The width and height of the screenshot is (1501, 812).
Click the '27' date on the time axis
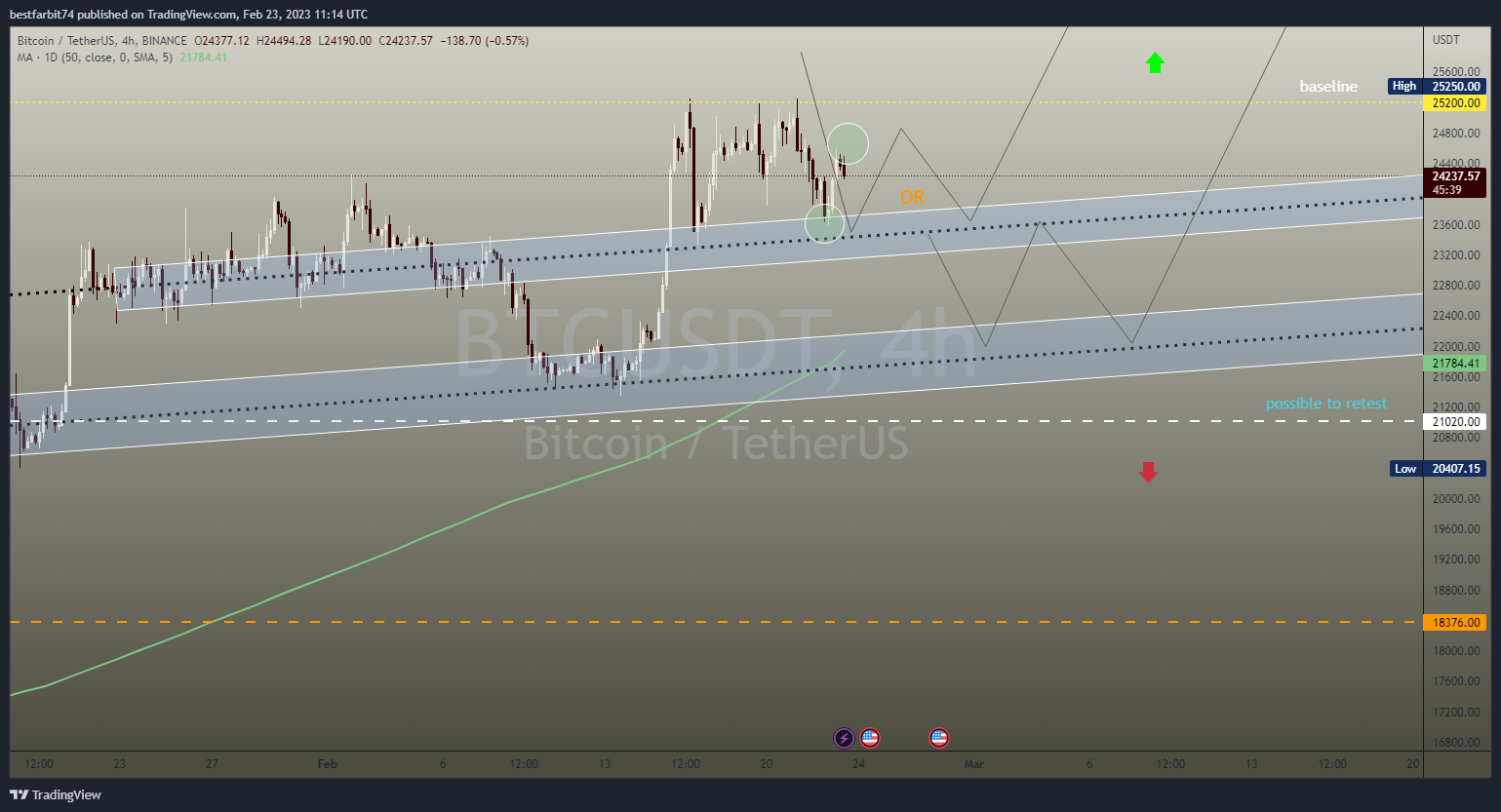pyautogui.click(x=212, y=764)
